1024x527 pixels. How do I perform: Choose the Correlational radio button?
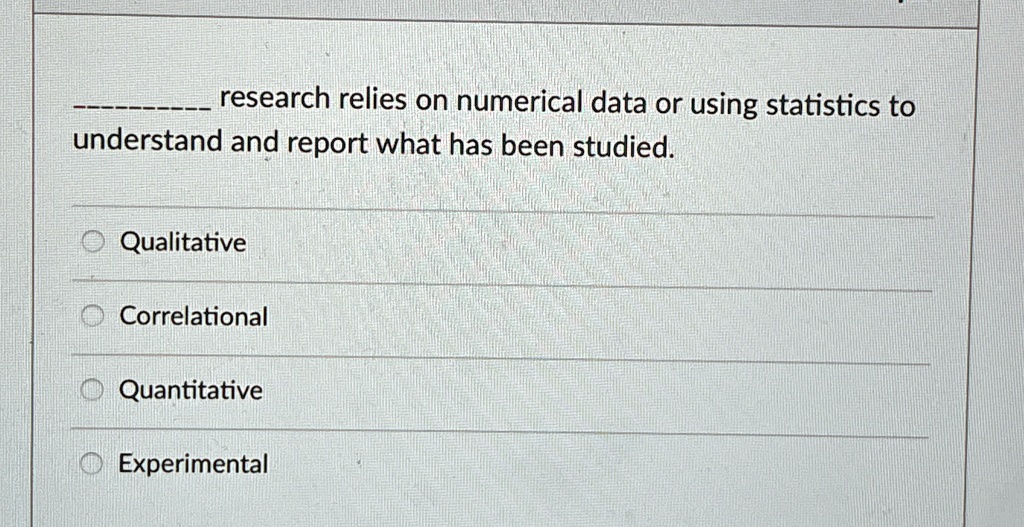[x=93, y=317]
